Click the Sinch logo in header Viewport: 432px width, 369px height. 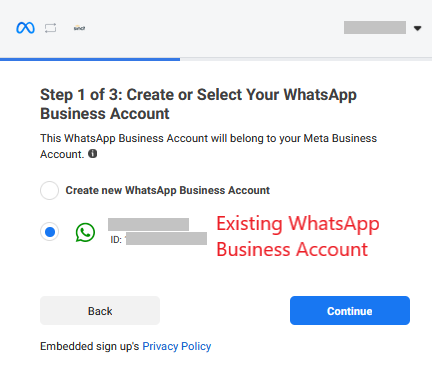pyautogui.click(x=79, y=28)
